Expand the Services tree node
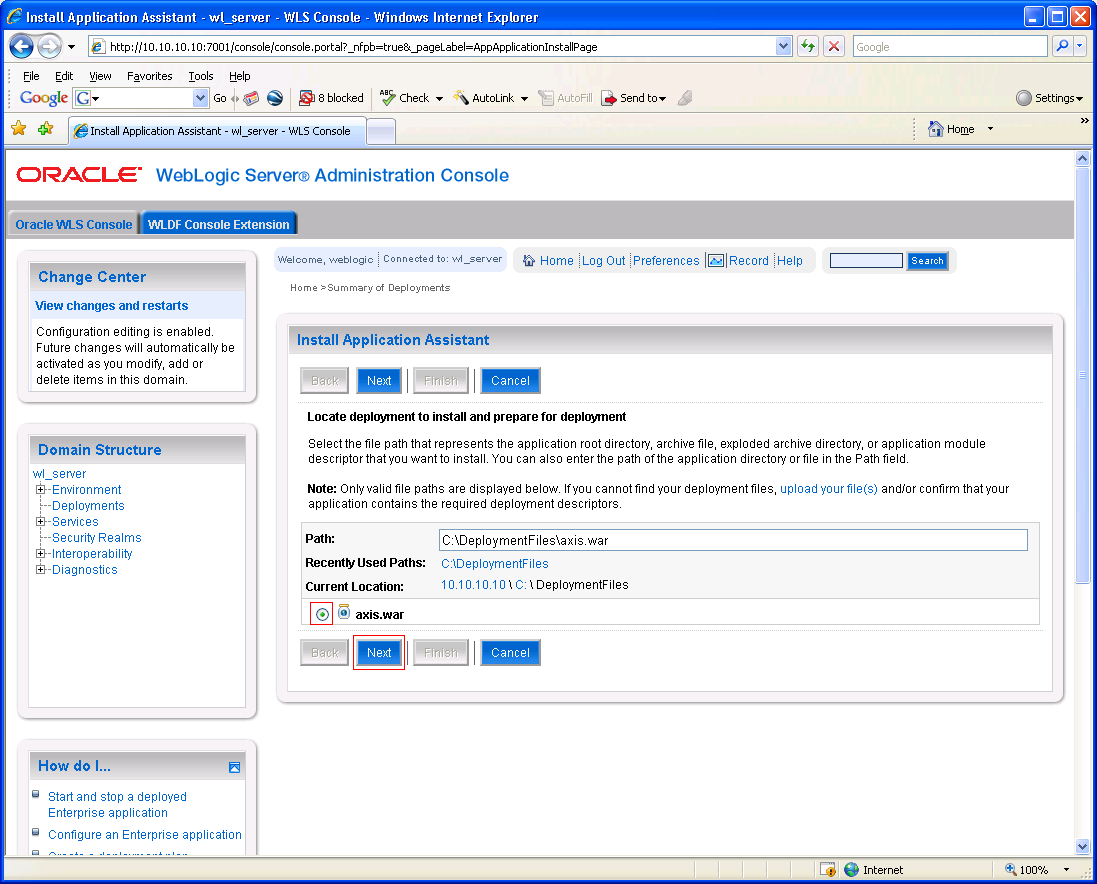The width and height of the screenshot is (1097, 884). [41, 522]
